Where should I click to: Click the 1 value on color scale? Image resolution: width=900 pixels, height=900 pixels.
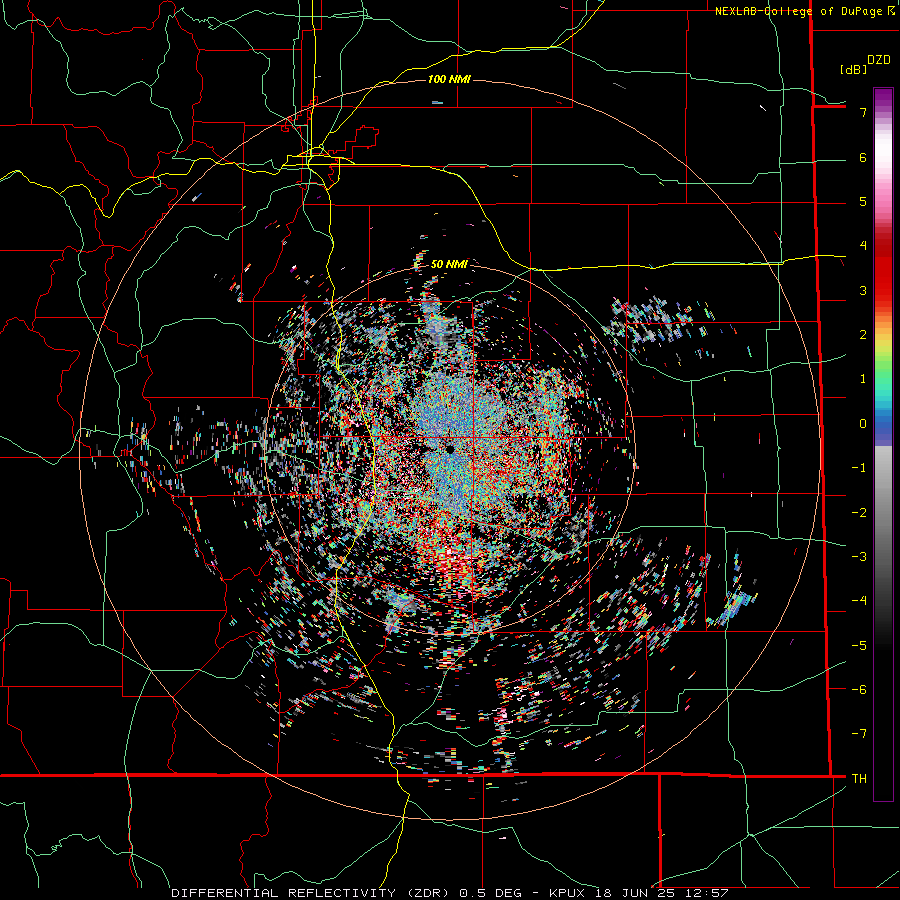coord(863,379)
